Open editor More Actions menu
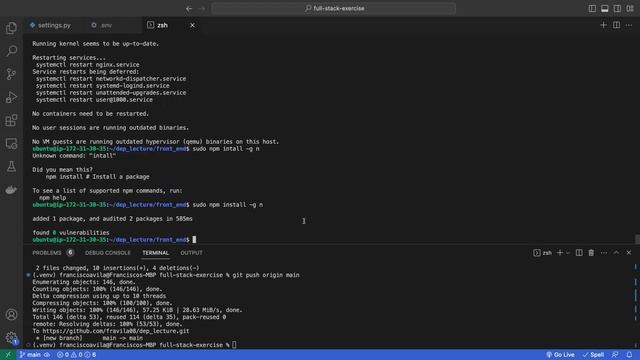640x360 pixels. (629, 25)
